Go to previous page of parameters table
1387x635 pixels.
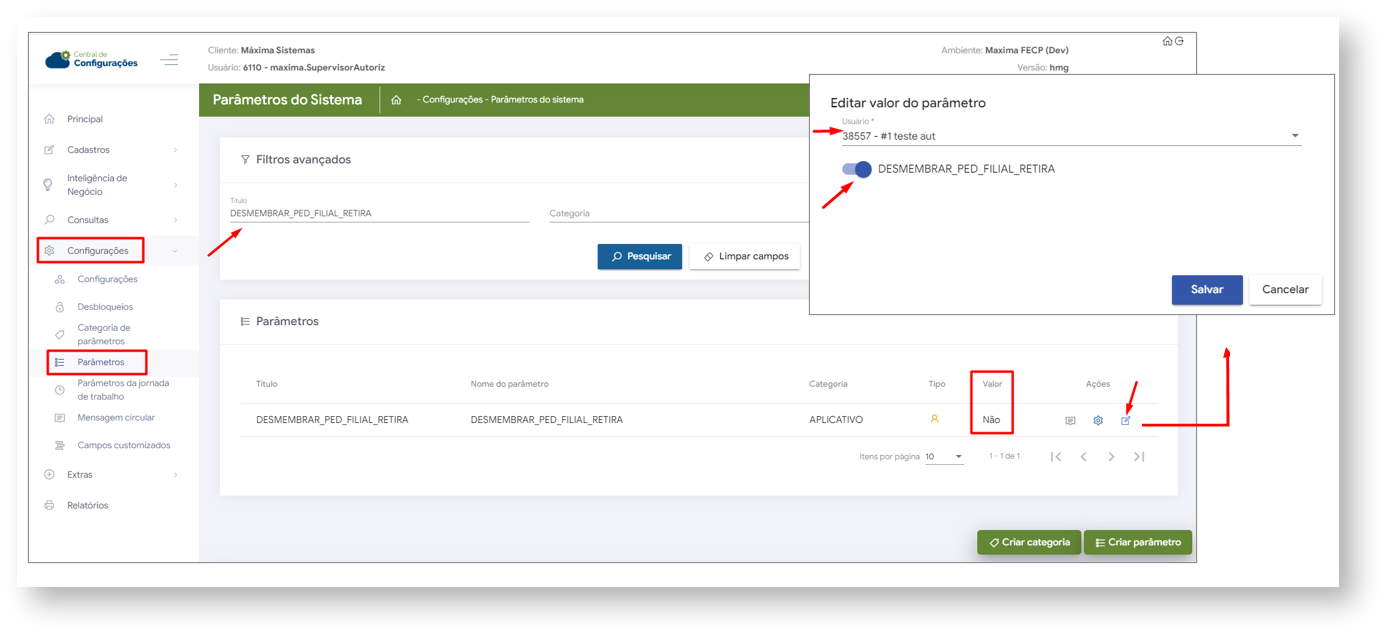pyautogui.click(x=1084, y=457)
